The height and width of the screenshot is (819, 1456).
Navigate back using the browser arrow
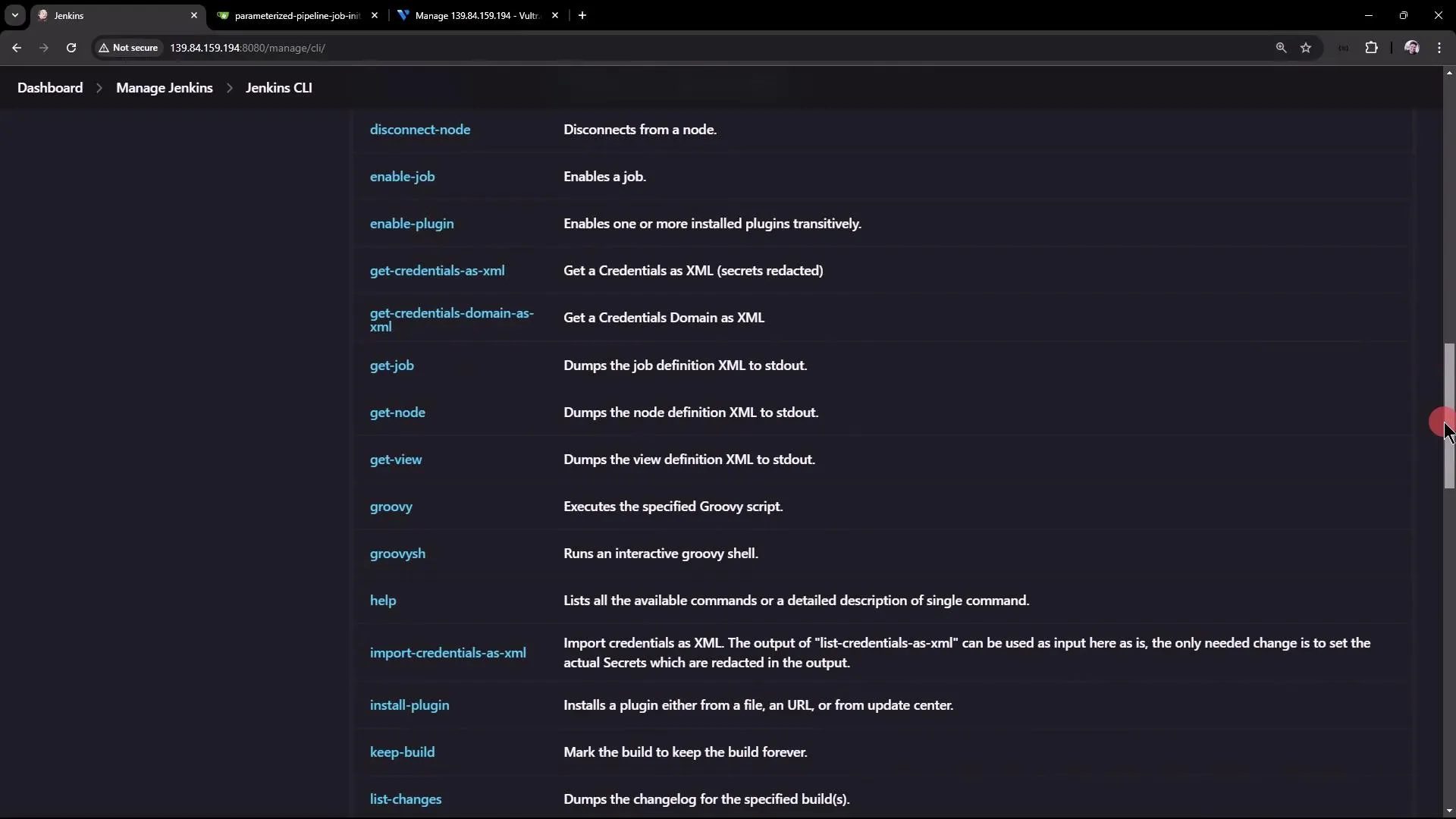point(17,47)
